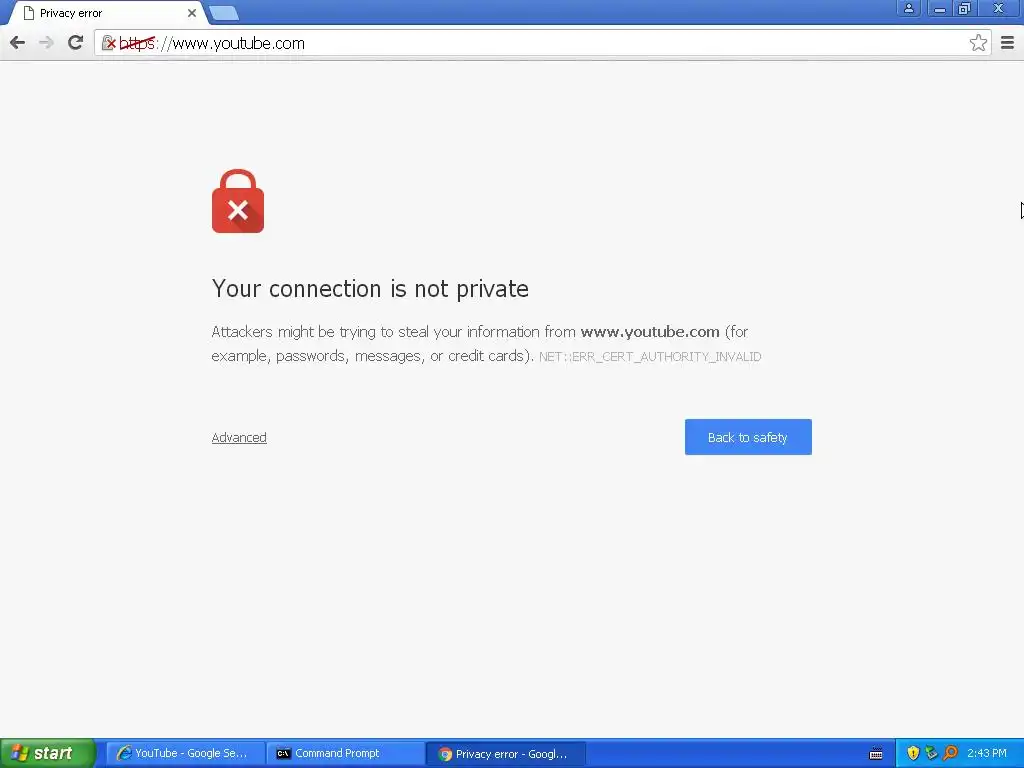Image resolution: width=1024 pixels, height=768 pixels.
Task: Click the Back to safety button
Action: point(748,437)
